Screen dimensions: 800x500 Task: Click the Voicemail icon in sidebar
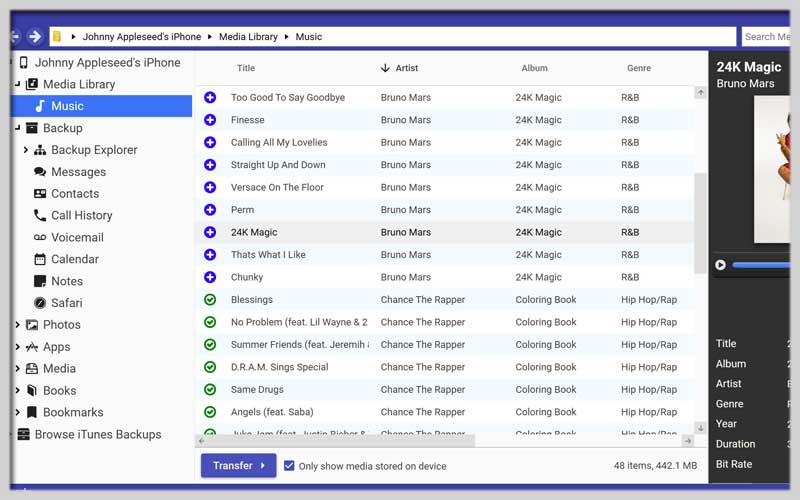point(40,237)
